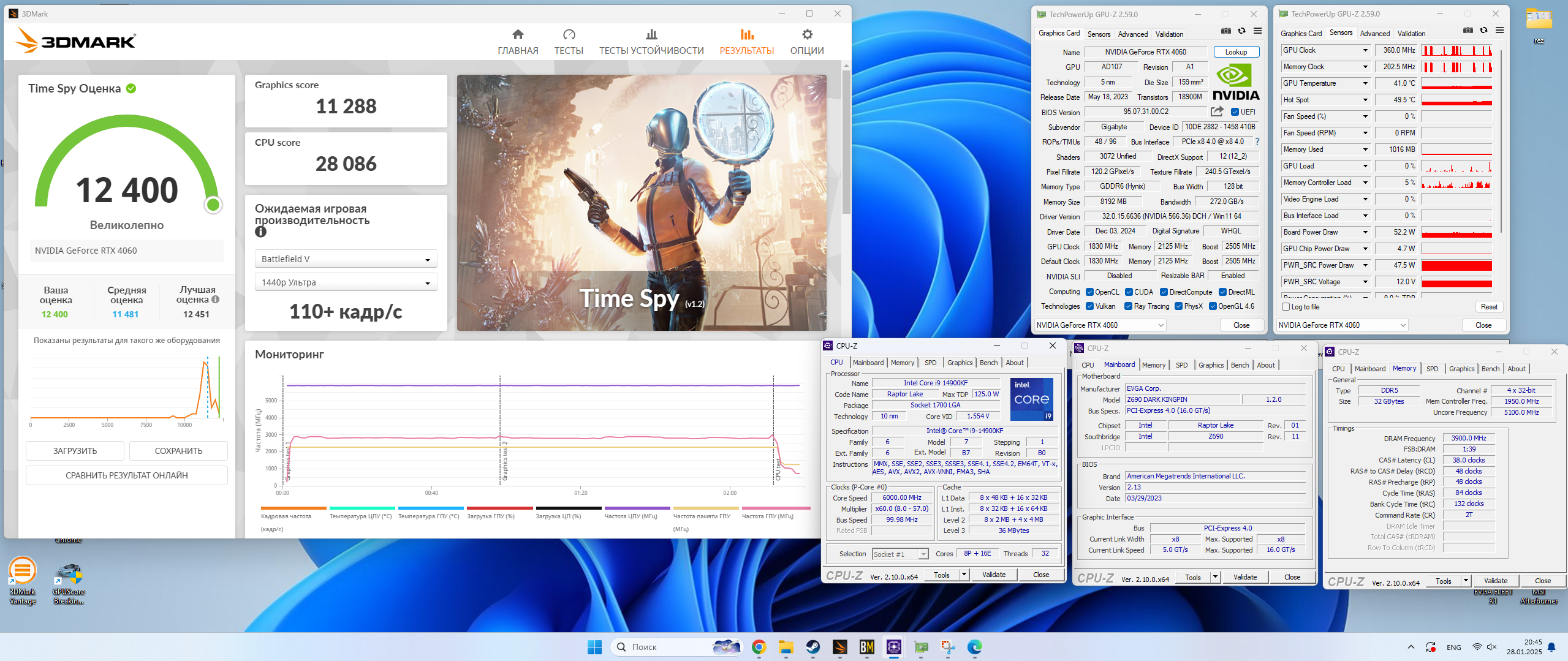Enable the Log to file checkbox in GPU-Z Sensors
This screenshot has height=661, width=1568.
click(1286, 307)
